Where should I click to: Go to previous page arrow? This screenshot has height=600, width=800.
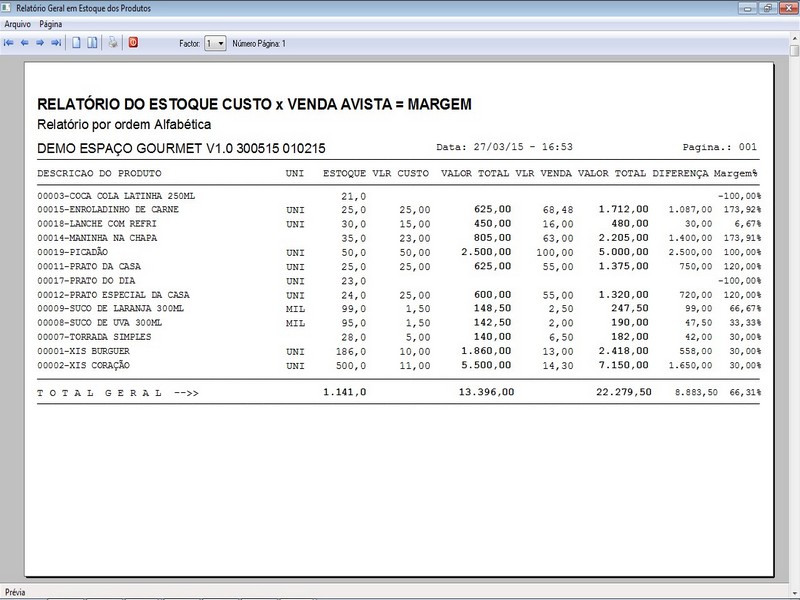click(24, 43)
